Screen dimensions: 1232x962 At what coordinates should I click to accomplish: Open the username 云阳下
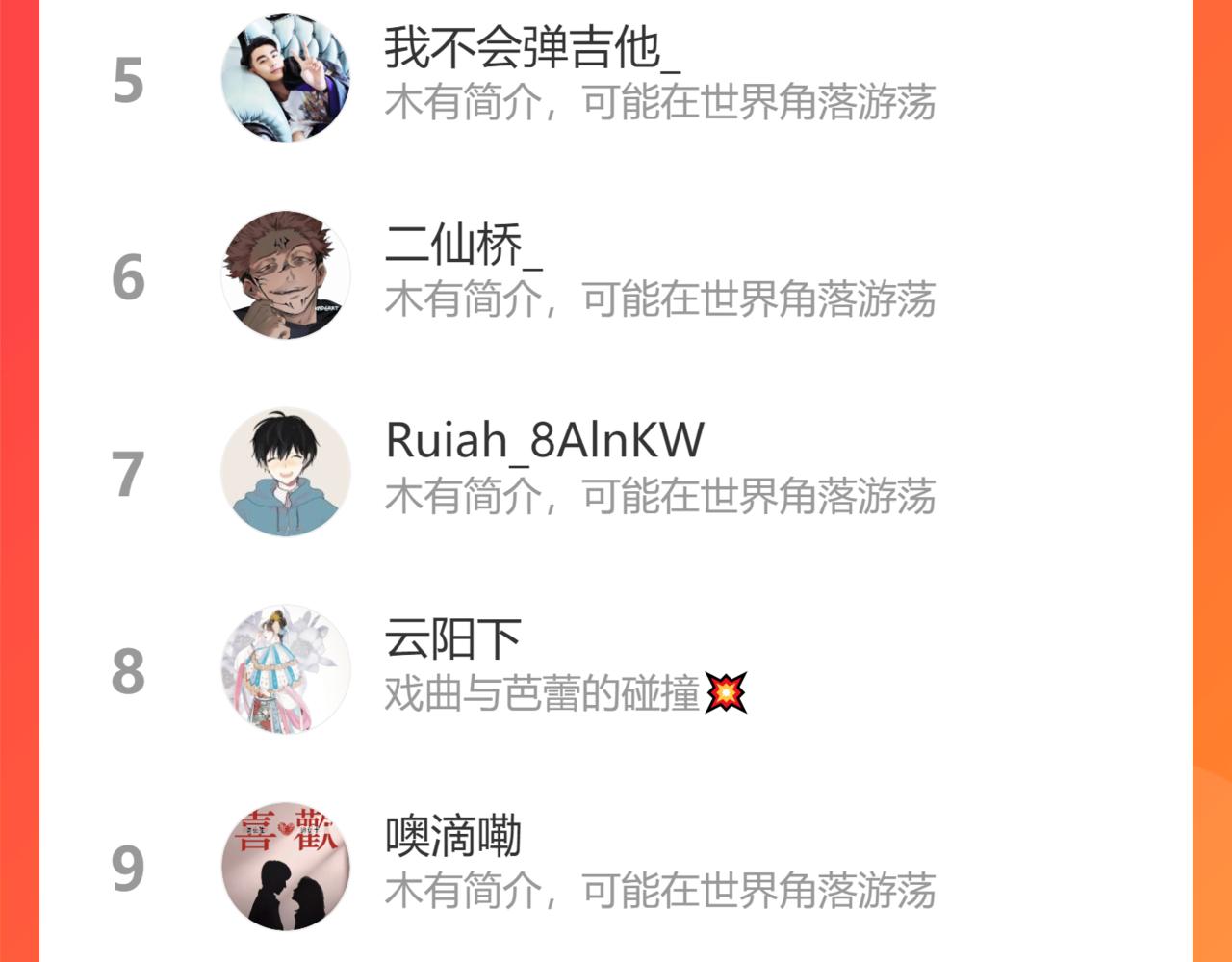[453, 637]
